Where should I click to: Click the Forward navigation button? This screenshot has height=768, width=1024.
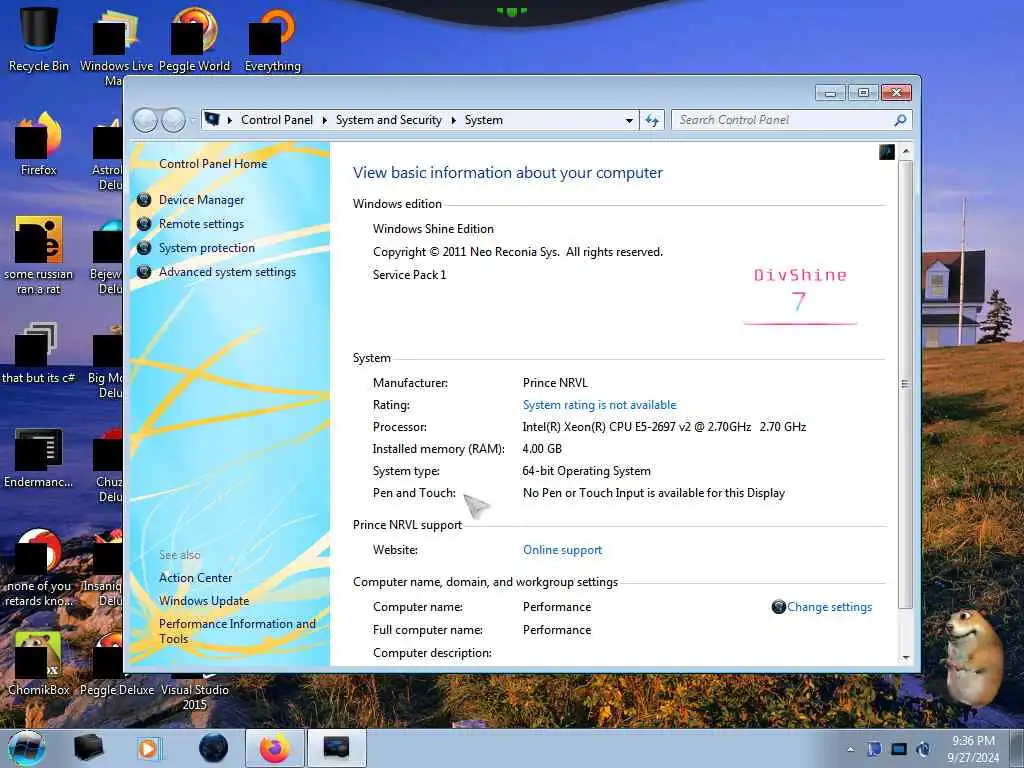pos(173,120)
